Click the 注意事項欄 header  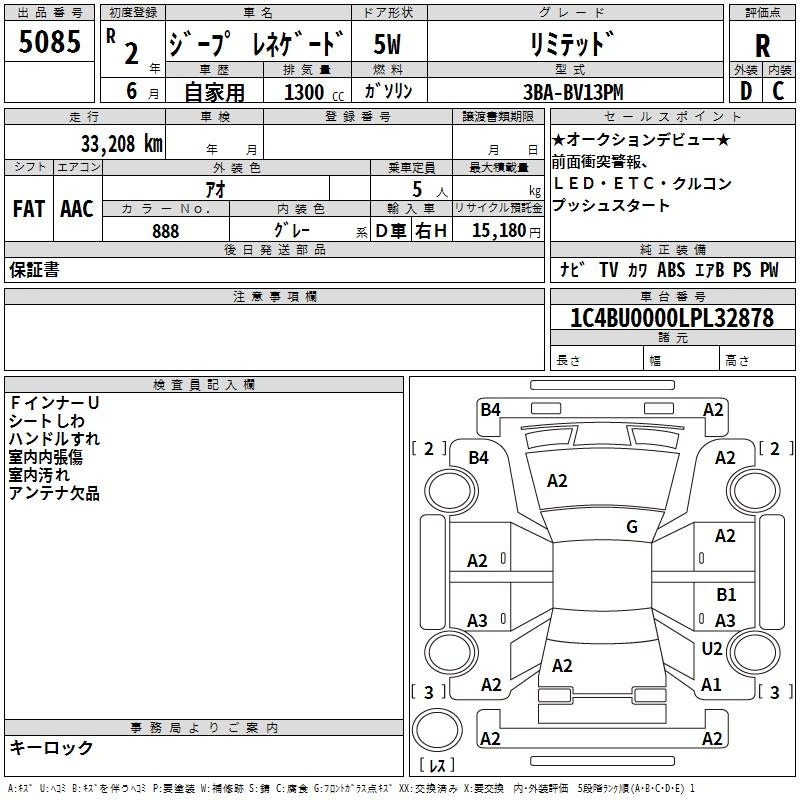point(274,296)
